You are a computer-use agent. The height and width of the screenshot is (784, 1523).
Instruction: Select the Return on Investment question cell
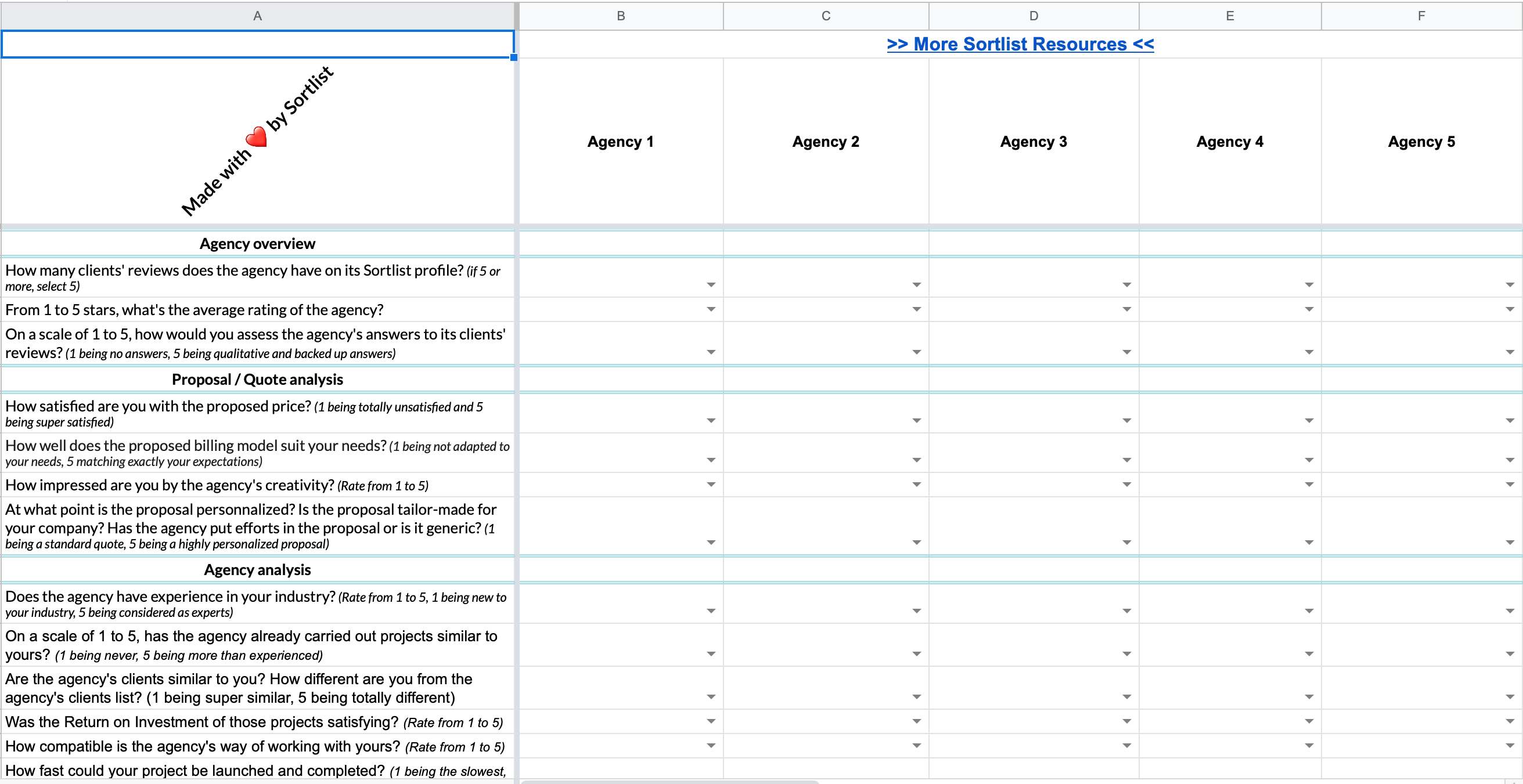258,722
